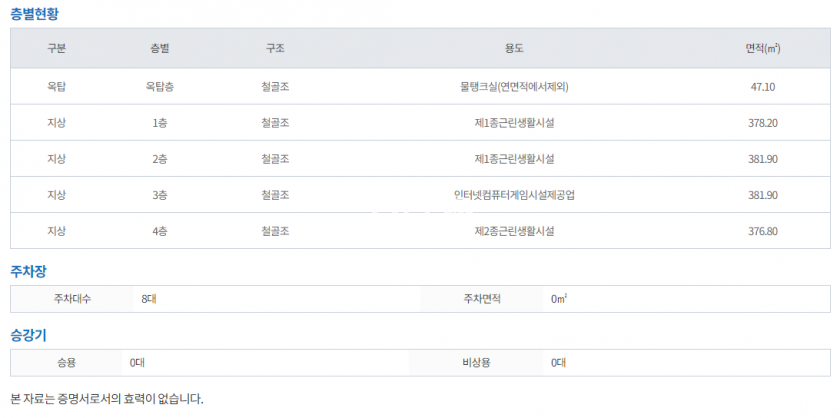Select the 주차대수 value 8대
The image size is (840, 418).
pos(148,299)
